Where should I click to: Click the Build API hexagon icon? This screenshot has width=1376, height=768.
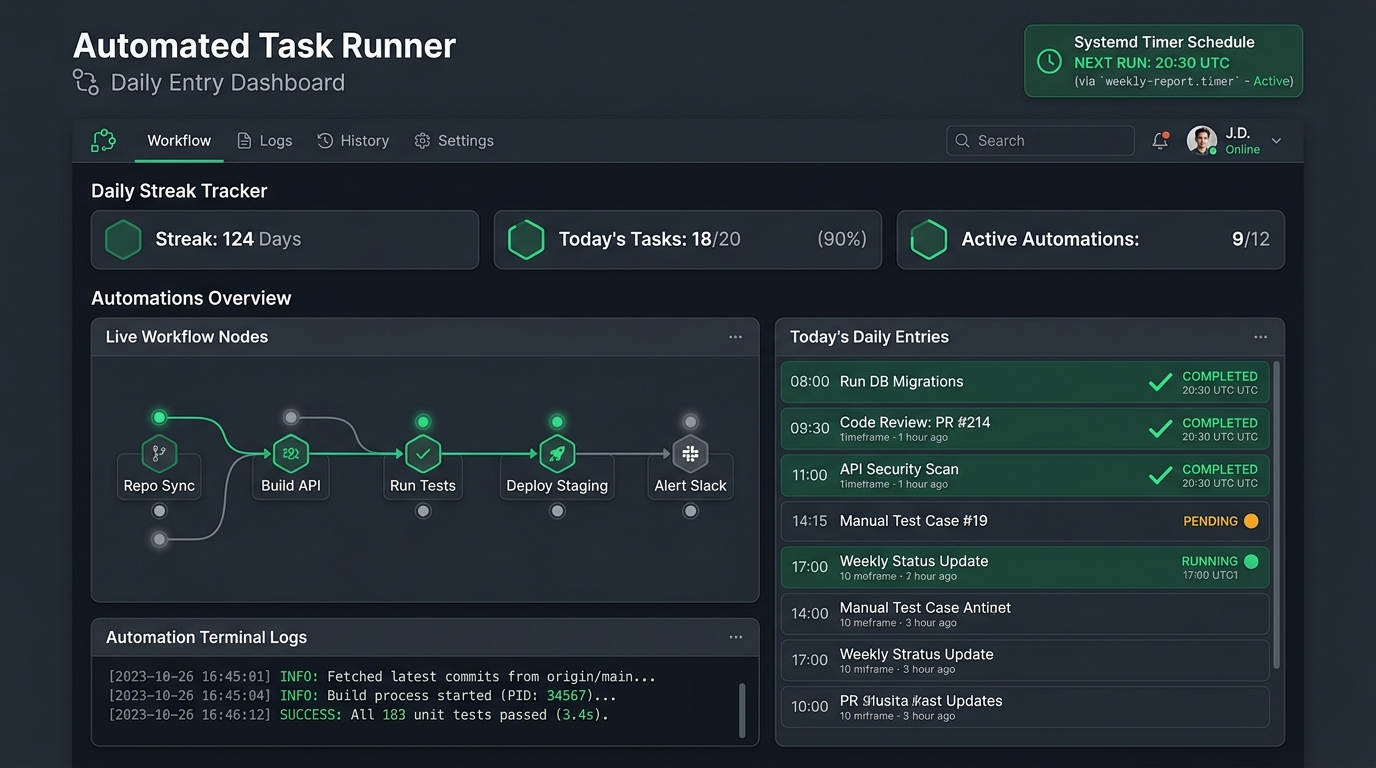tap(291, 454)
